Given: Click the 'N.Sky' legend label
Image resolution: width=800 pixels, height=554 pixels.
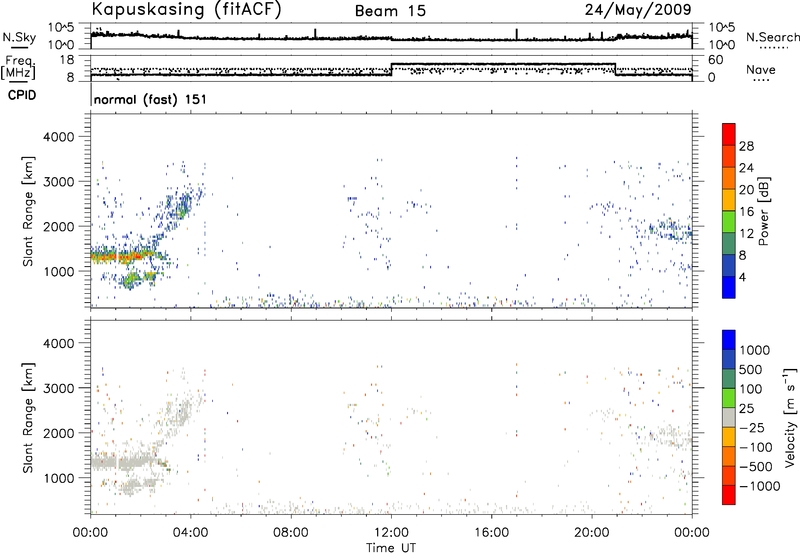Looking at the screenshot, I should click(19, 37).
